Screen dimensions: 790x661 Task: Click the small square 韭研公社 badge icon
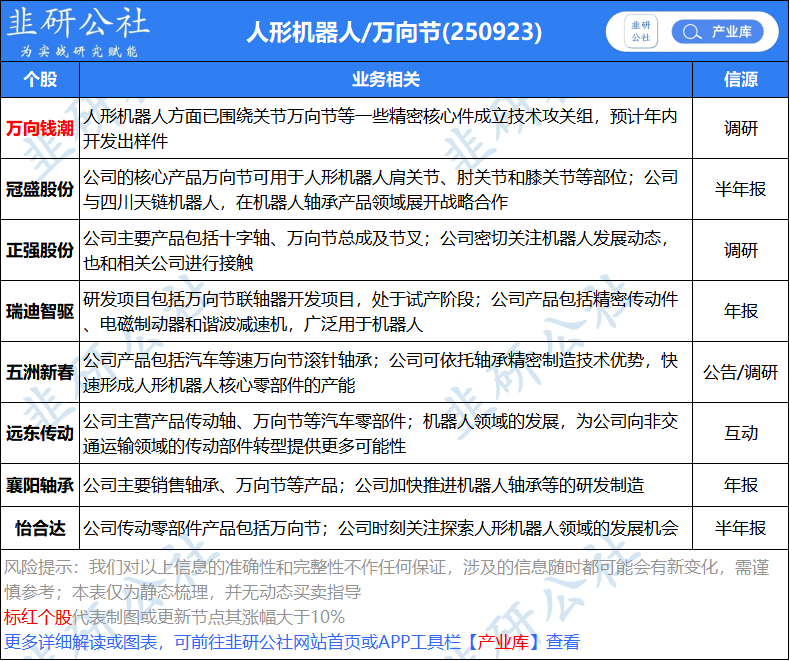(x=640, y=32)
